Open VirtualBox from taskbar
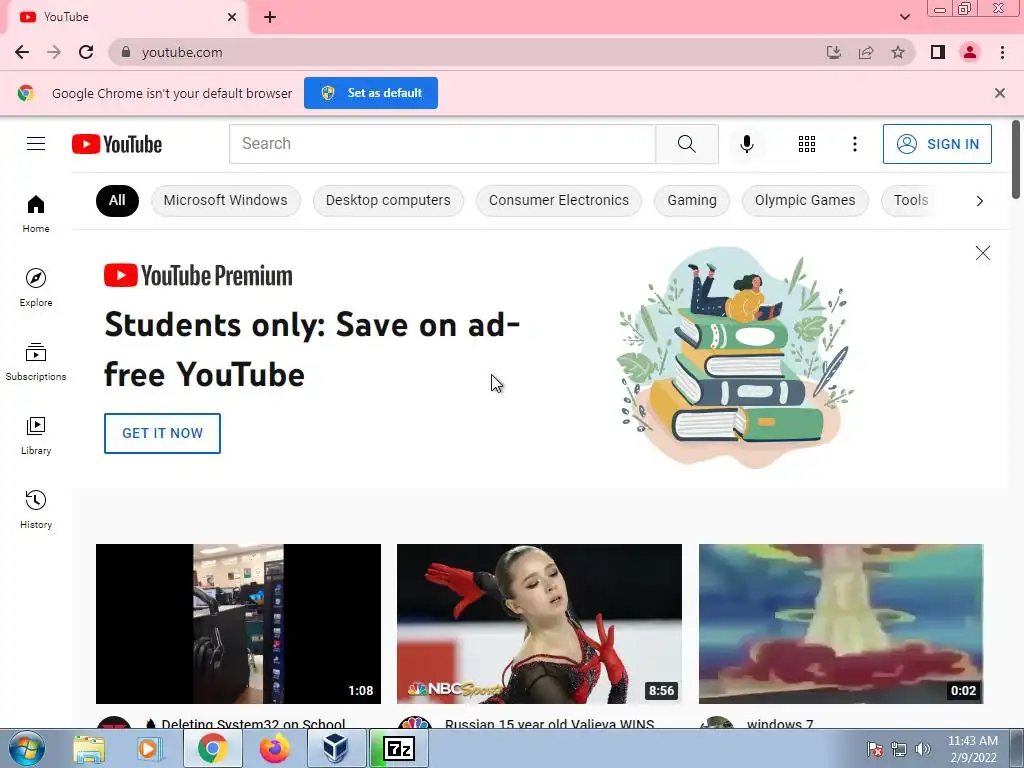The image size is (1024, 768). [336, 748]
